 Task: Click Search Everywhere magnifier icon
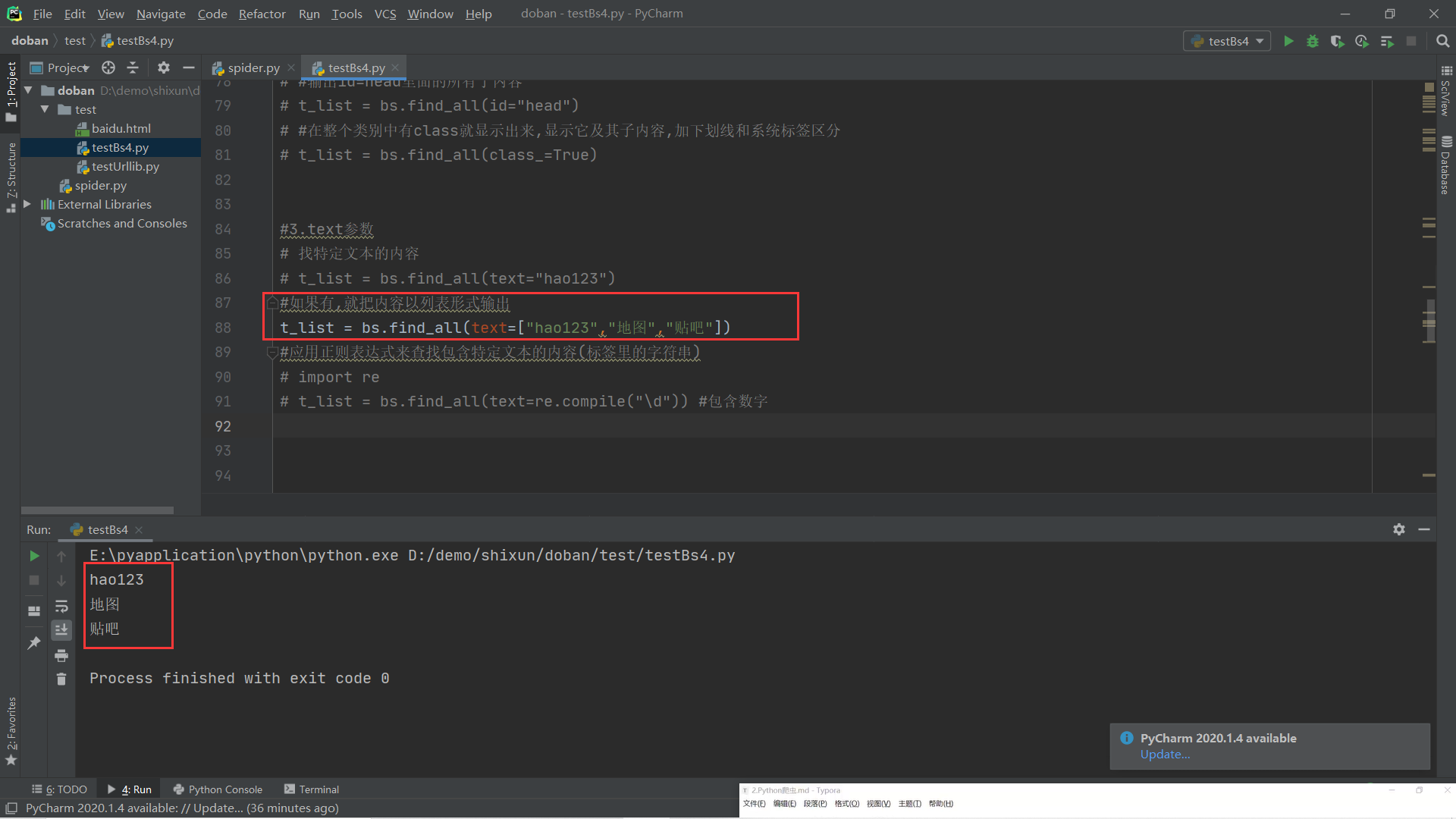[x=1442, y=41]
